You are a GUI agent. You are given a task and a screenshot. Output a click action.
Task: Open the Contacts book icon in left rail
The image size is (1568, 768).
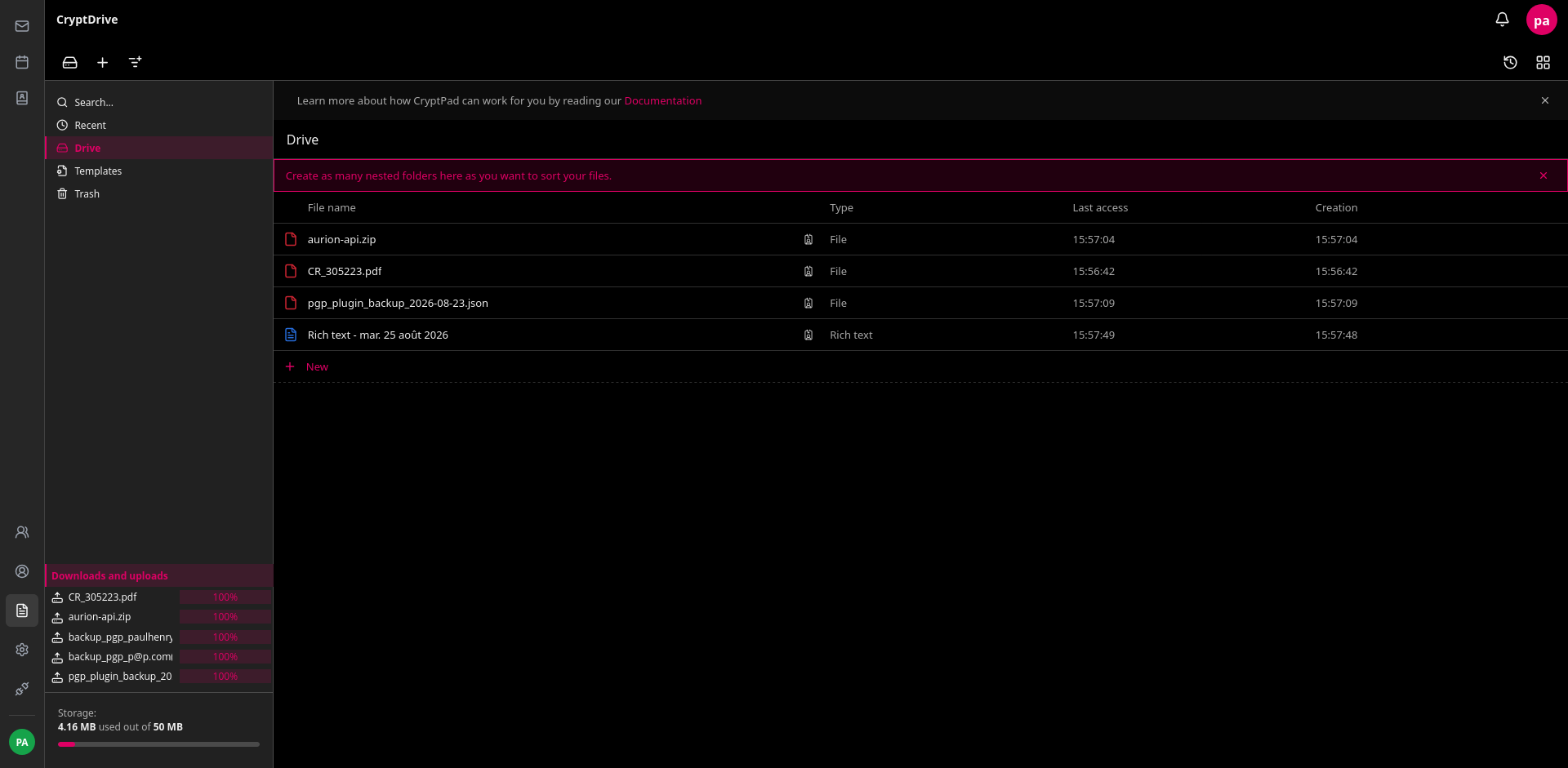click(x=22, y=98)
